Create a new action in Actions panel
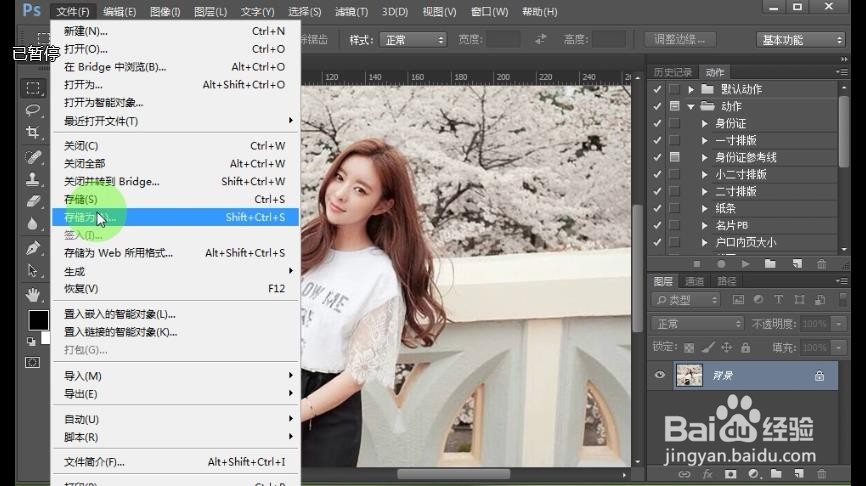Image resolution: width=866 pixels, height=486 pixels. [x=797, y=263]
